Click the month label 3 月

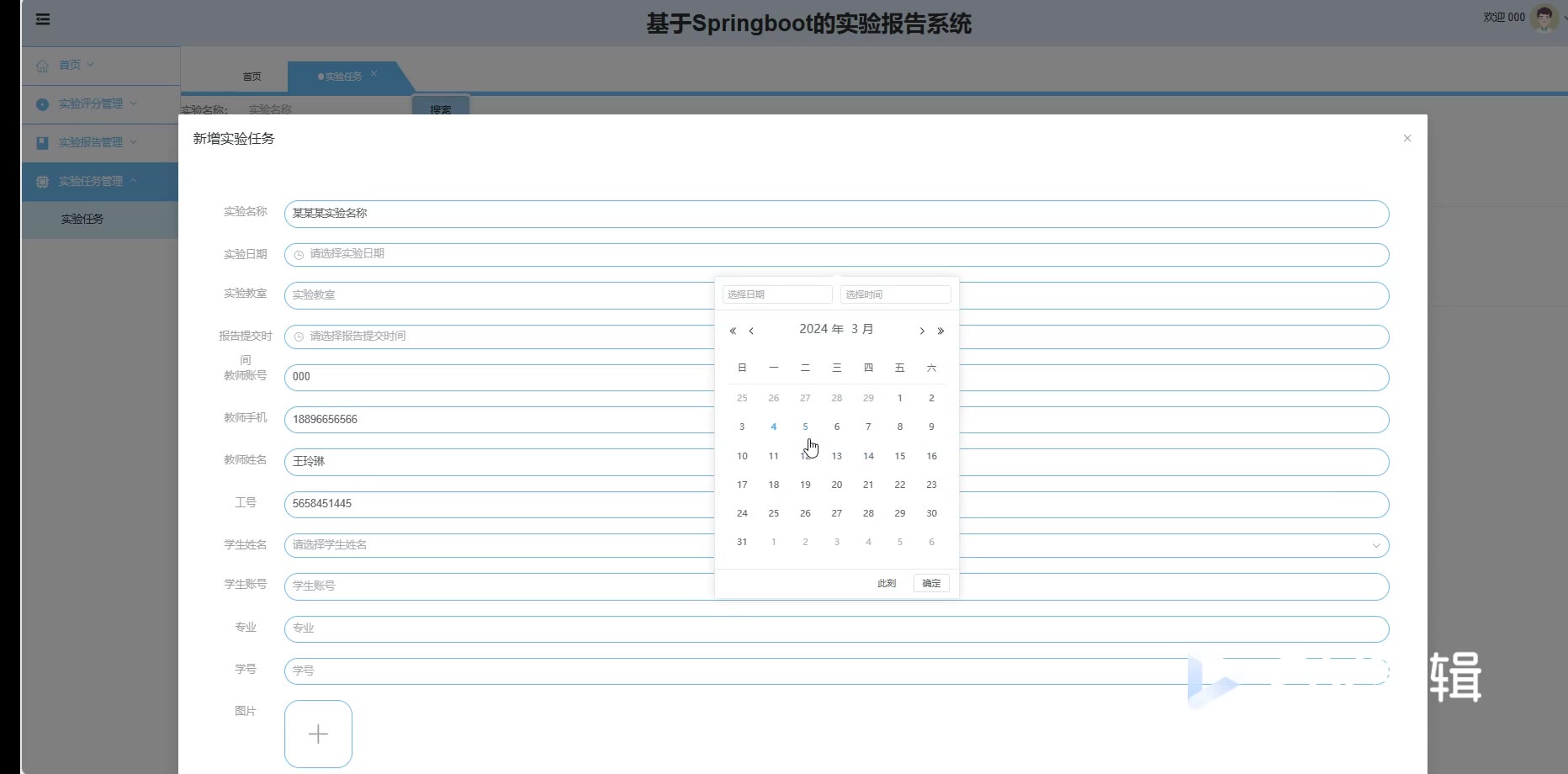pos(862,329)
